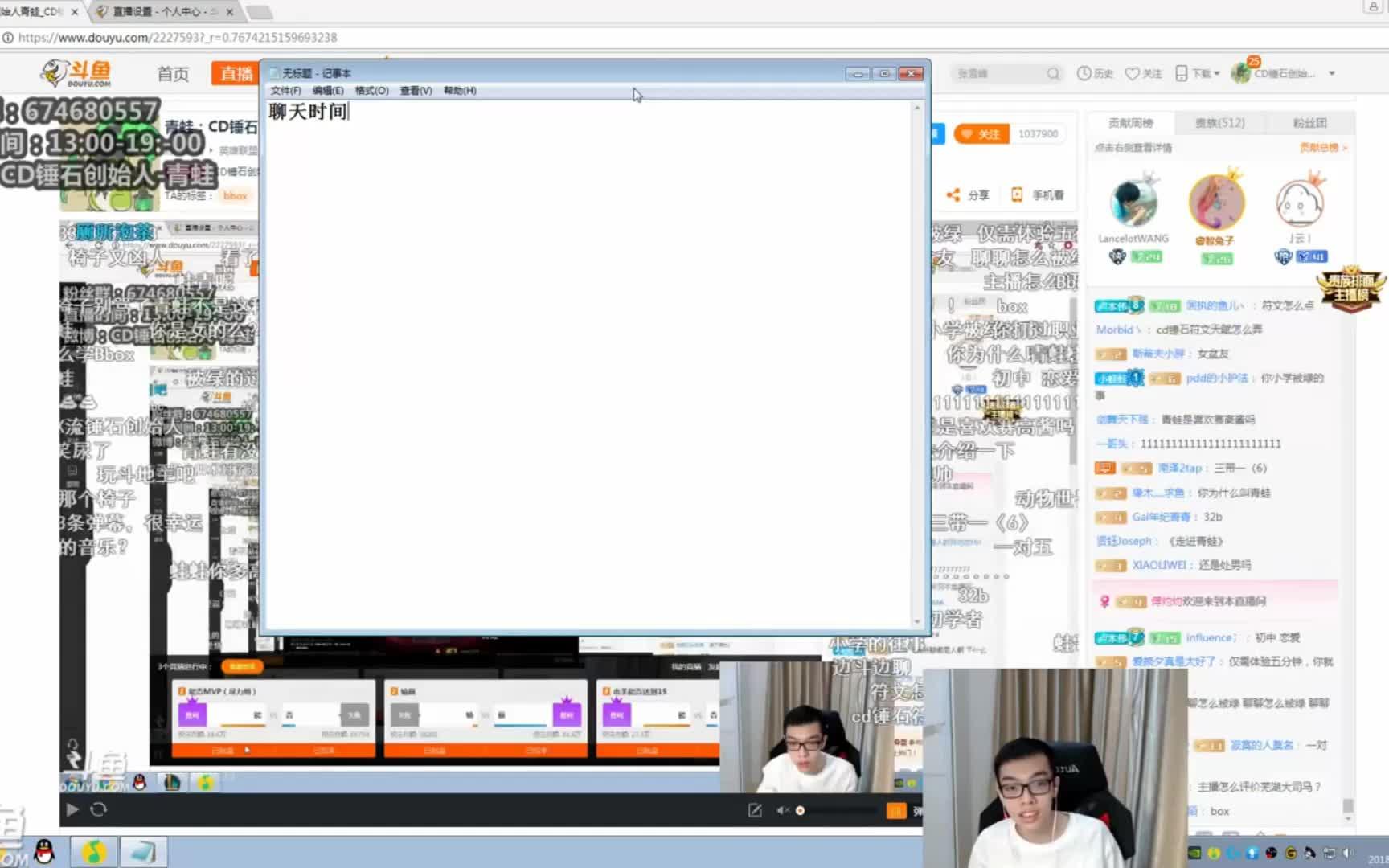Click the J云 contributor avatar
The width and height of the screenshot is (1389, 868).
coord(1299,203)
